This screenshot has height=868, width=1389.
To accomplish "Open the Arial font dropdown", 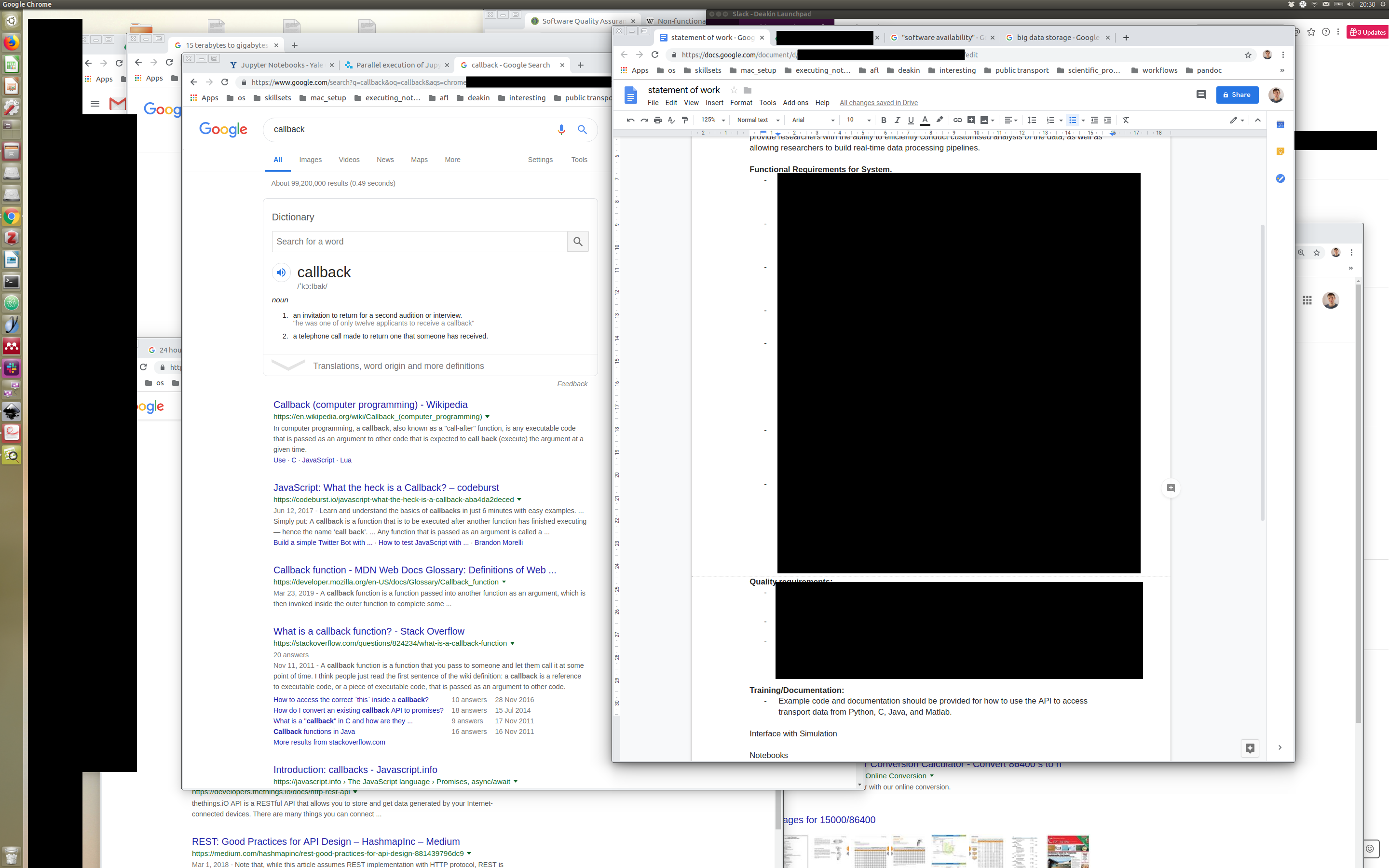I will (x=813, y=120).
